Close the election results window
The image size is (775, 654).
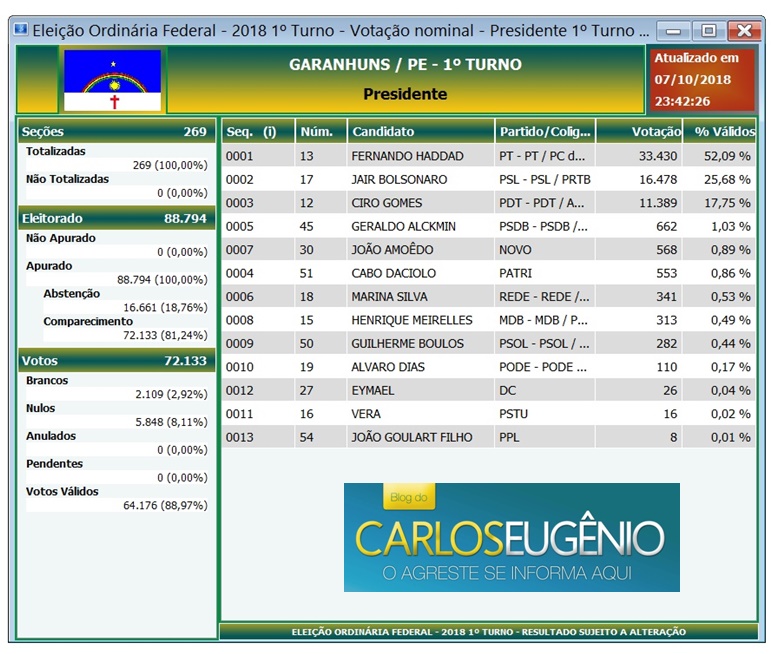coord(744,31)
